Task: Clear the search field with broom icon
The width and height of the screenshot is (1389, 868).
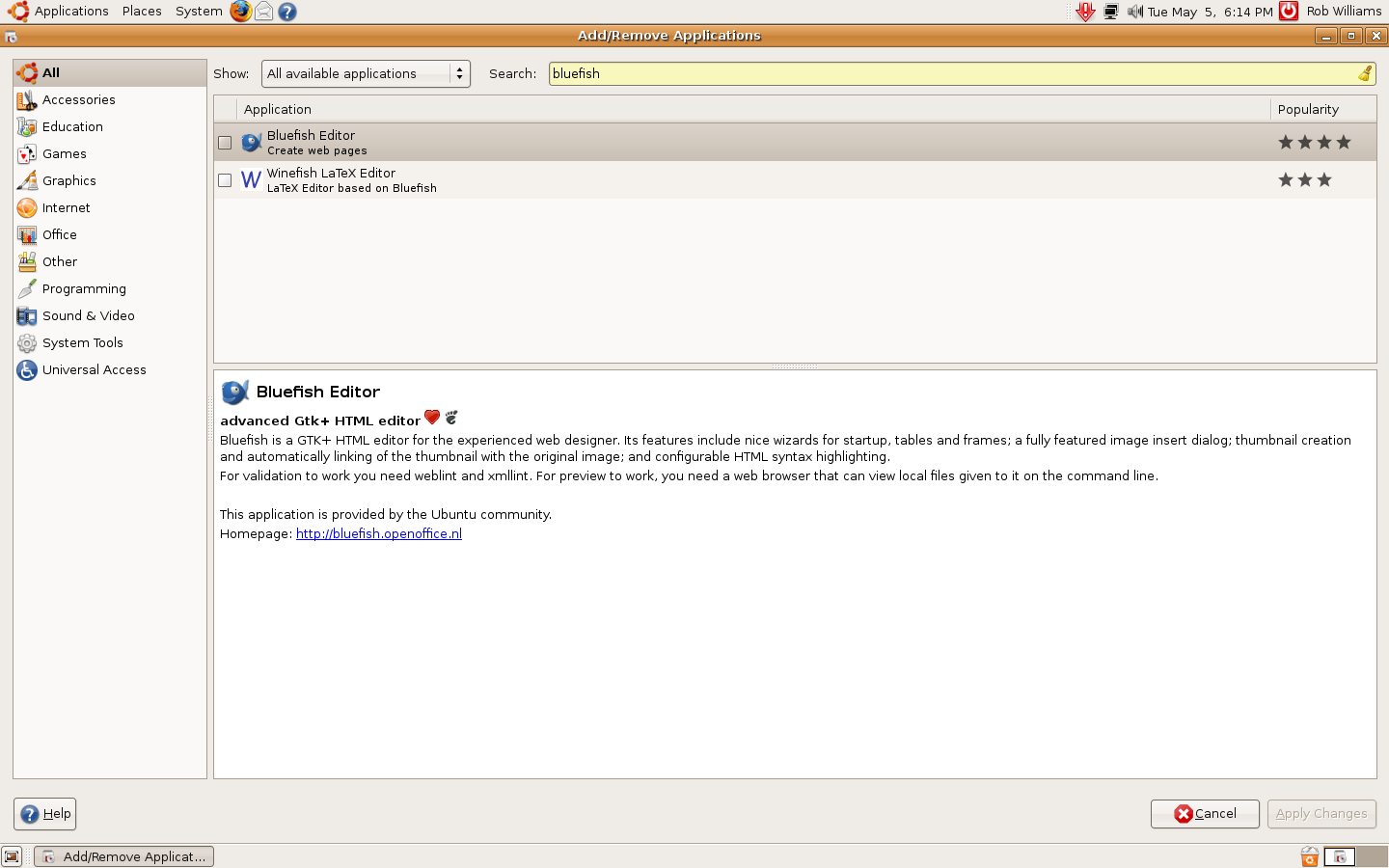Action: click(1365, 73)
